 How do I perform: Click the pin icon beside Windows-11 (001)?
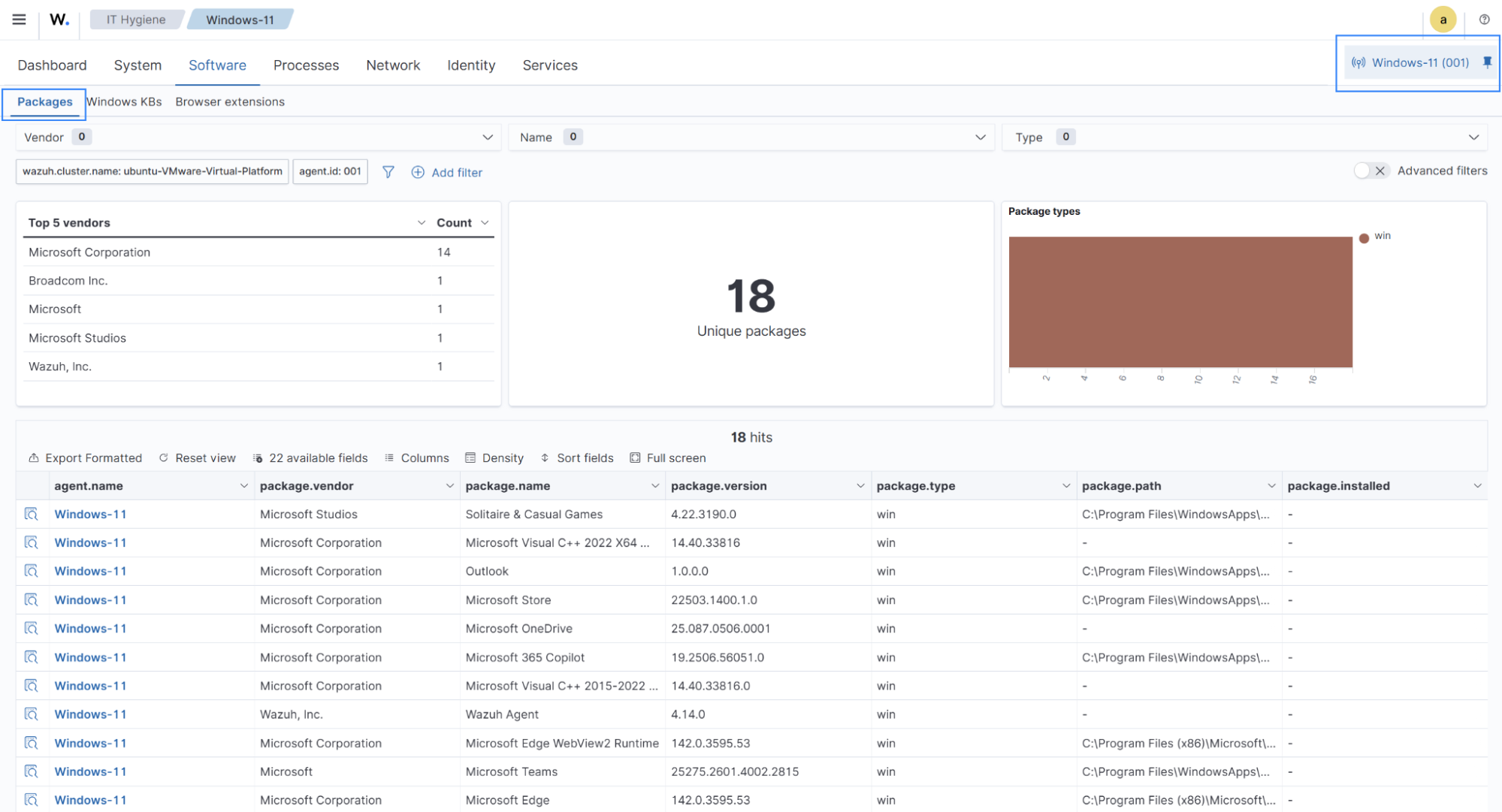click(1487, 62)
